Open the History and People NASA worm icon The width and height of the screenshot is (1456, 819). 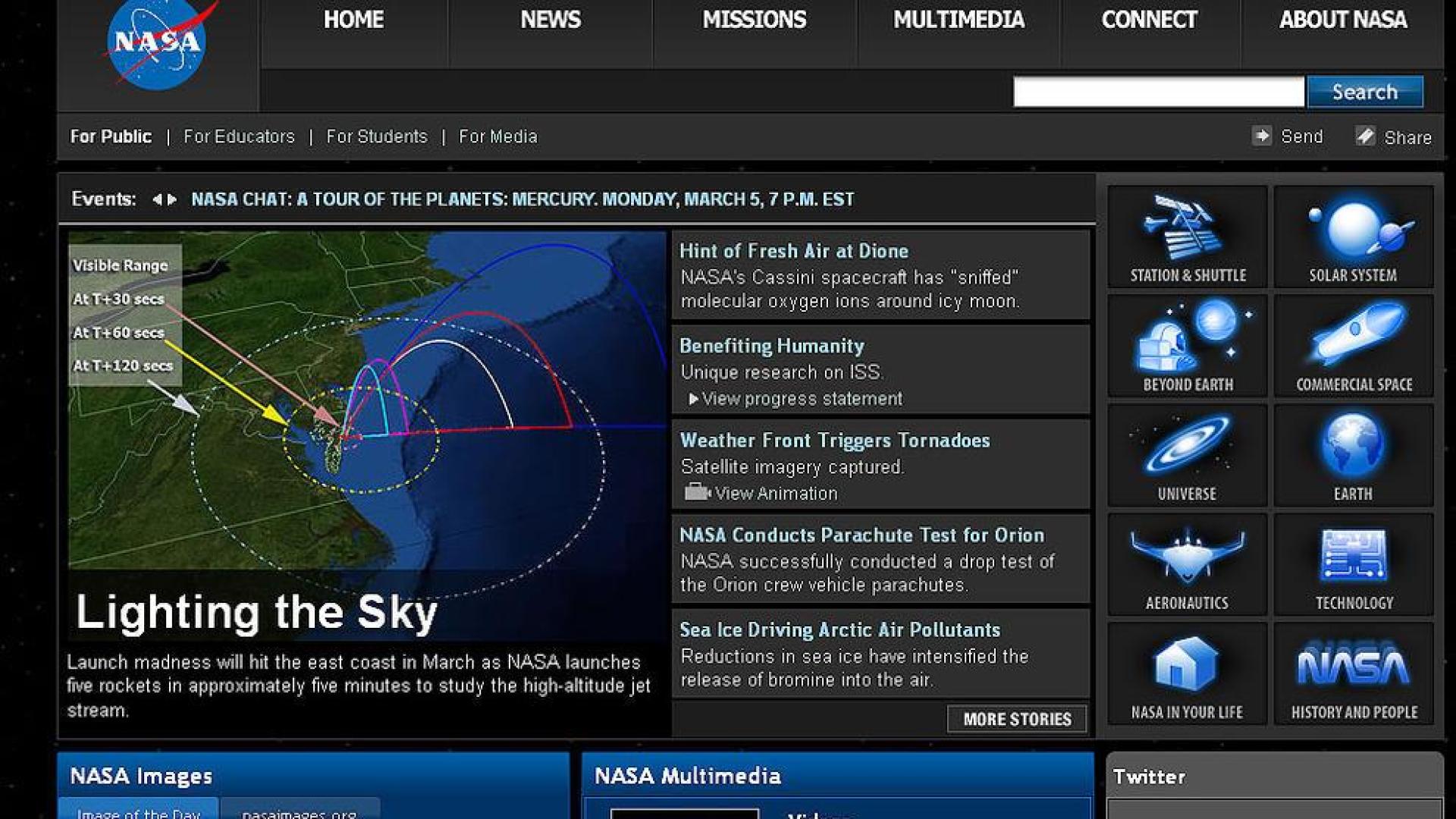[1354, 673]
